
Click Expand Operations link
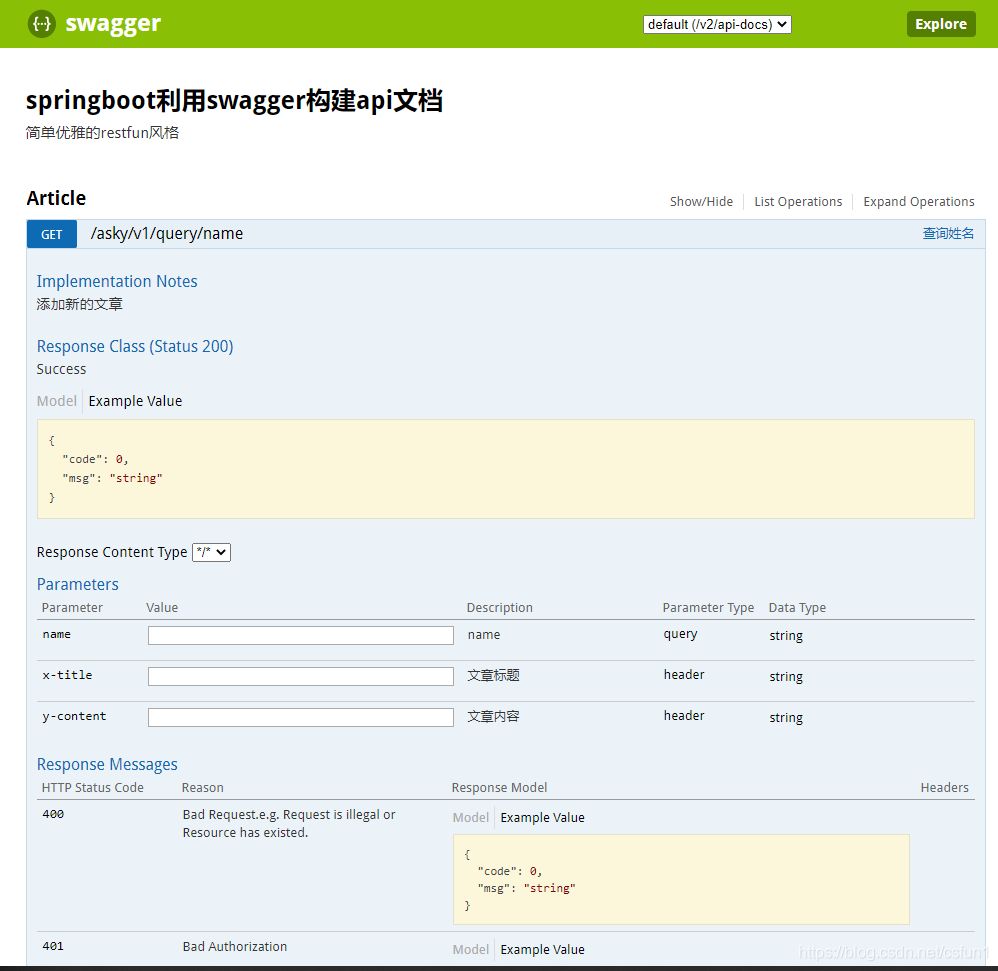(918, 202)
